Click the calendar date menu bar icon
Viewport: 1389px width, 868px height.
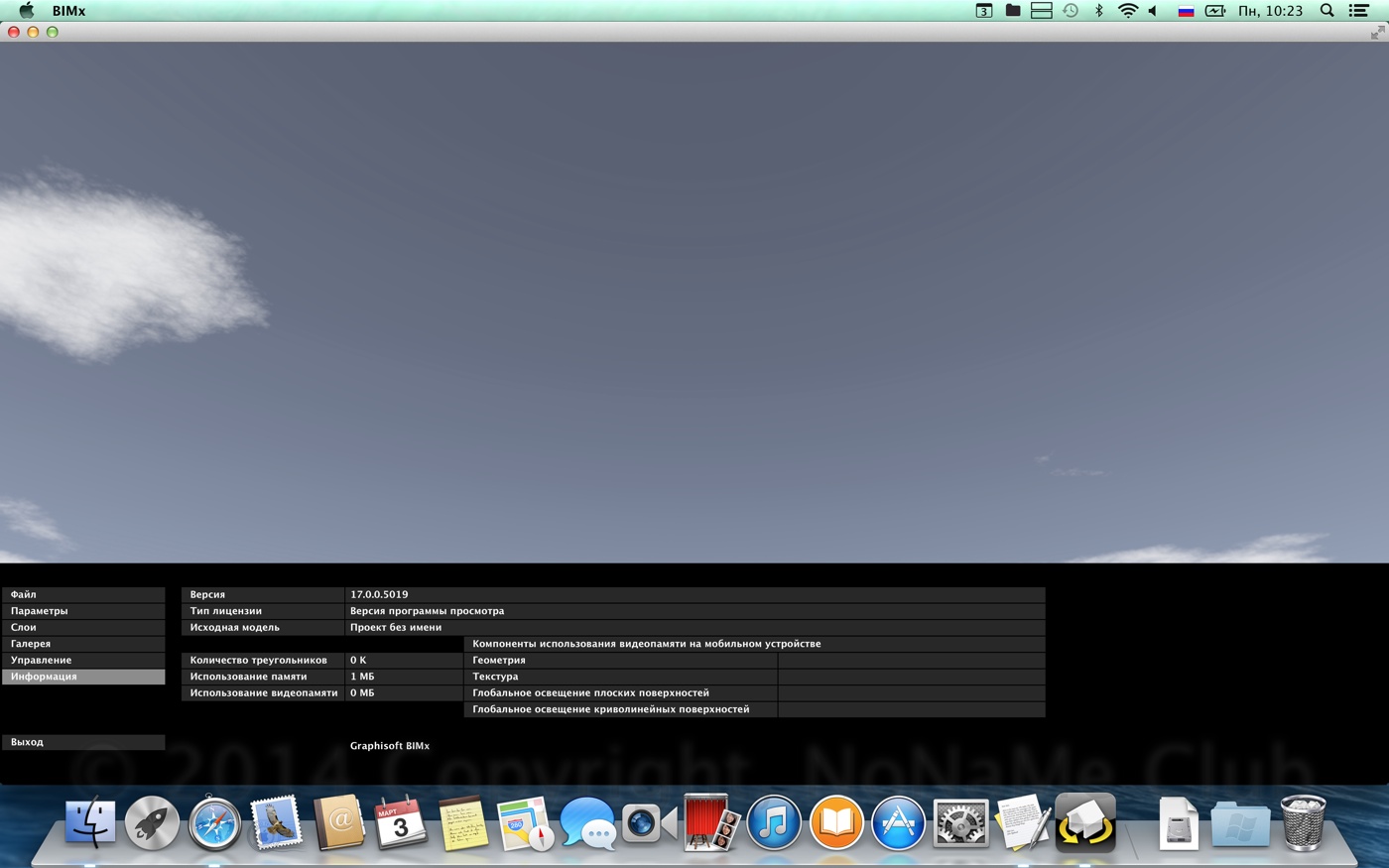[983, 11]
